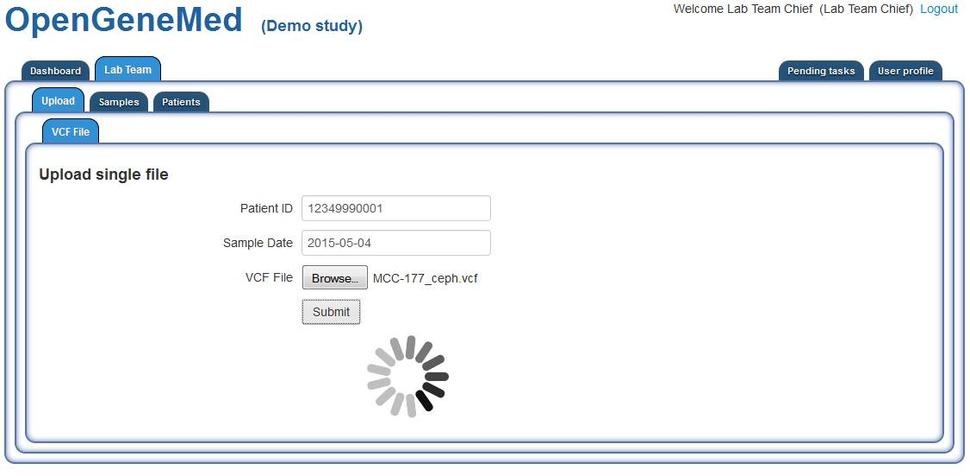Click the Patient ID input field
The image size is (970, 476).
point(395,208)
